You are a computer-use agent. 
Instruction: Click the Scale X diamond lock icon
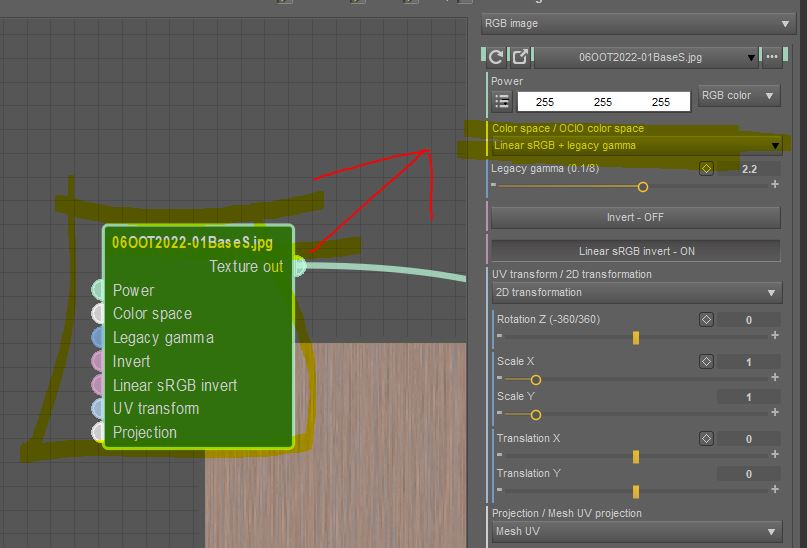click(x=706, y=362)
